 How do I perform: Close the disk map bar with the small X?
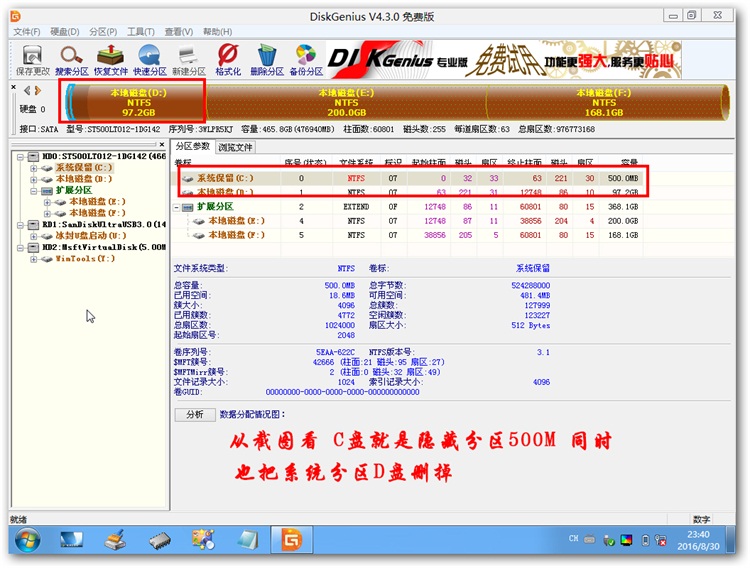pos(13,87)
